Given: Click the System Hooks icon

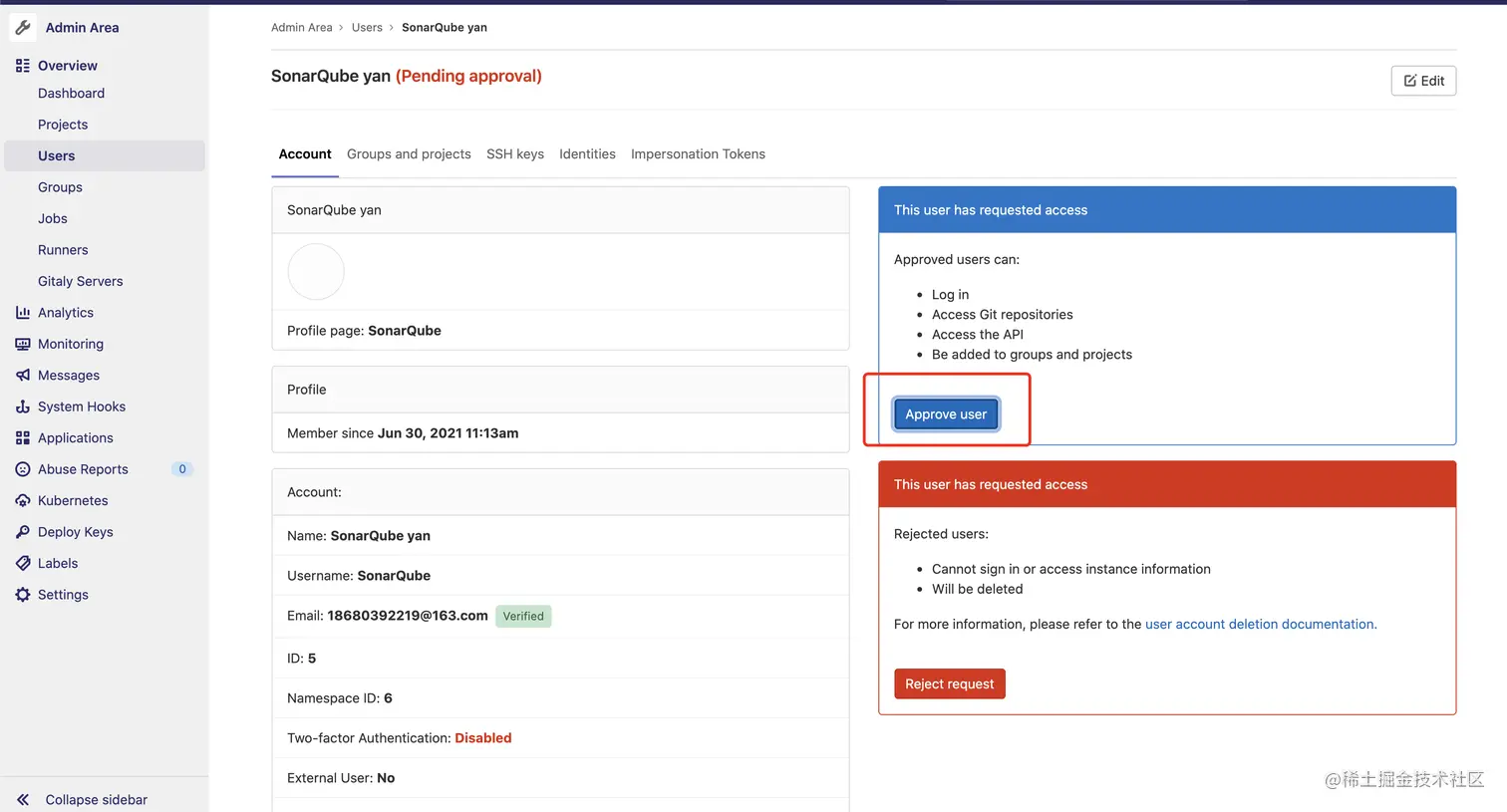Looking at the screenshot, I should click(23, 406).
